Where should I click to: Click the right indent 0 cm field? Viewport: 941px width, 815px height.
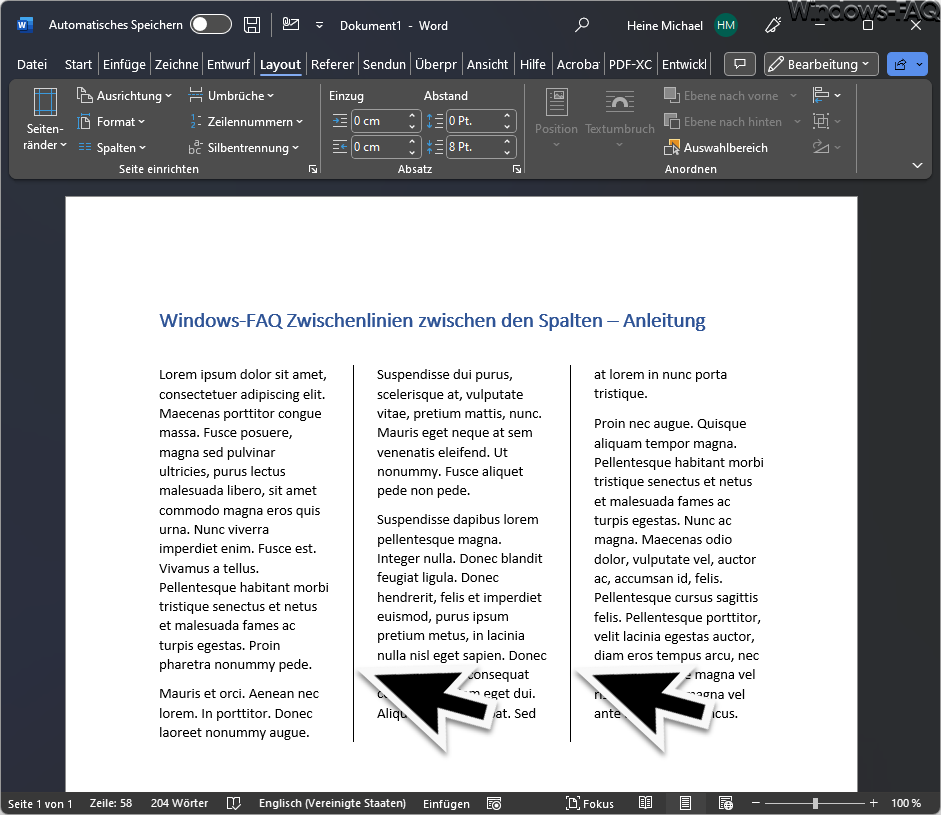379,147
